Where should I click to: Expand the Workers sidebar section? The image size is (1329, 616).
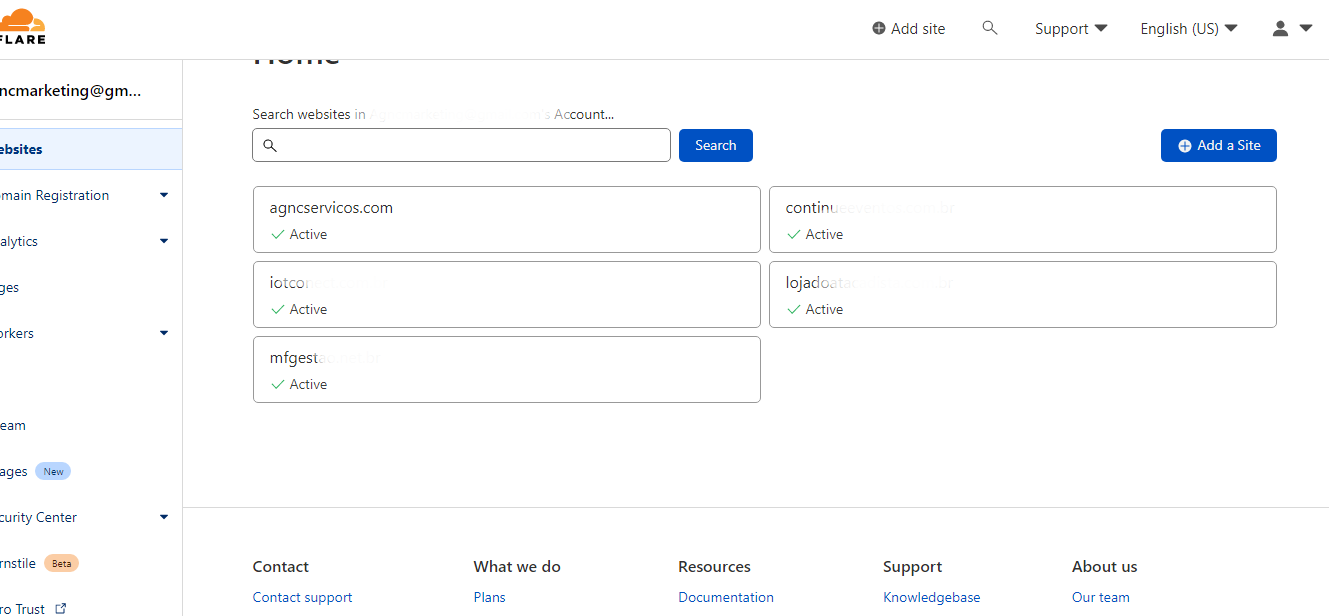tap(164, 334)
